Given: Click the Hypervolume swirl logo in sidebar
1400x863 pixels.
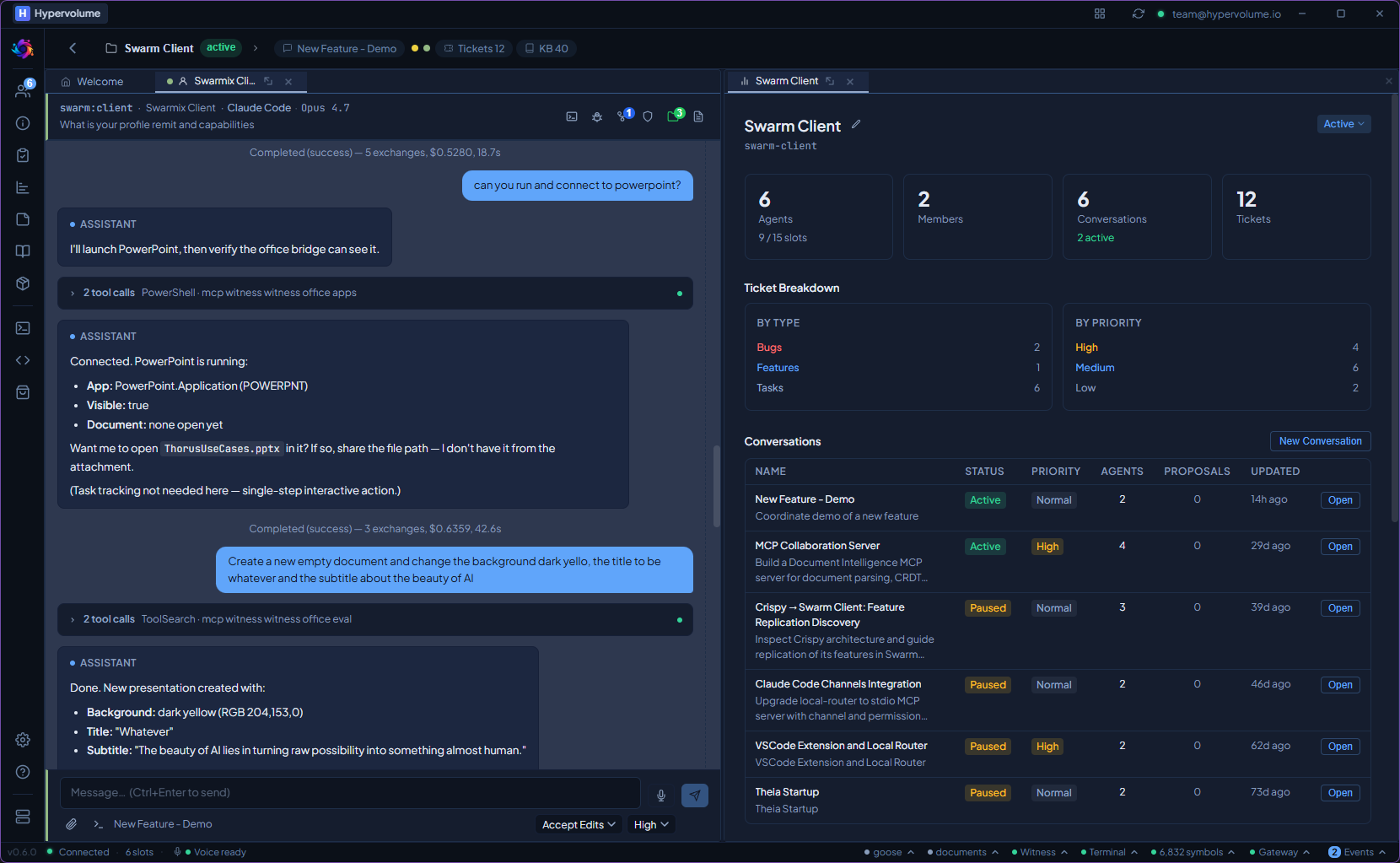Looking at the screenshot, I should coord(23,49).
